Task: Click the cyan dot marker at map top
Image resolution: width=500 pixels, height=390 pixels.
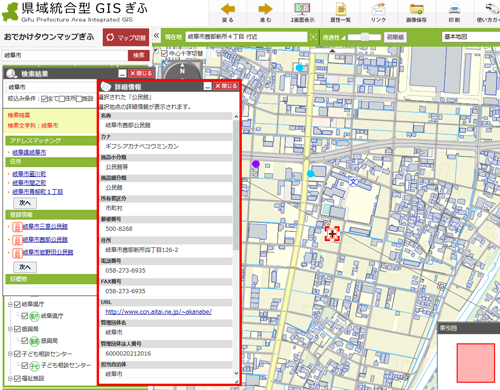Action: pos(299,68)
